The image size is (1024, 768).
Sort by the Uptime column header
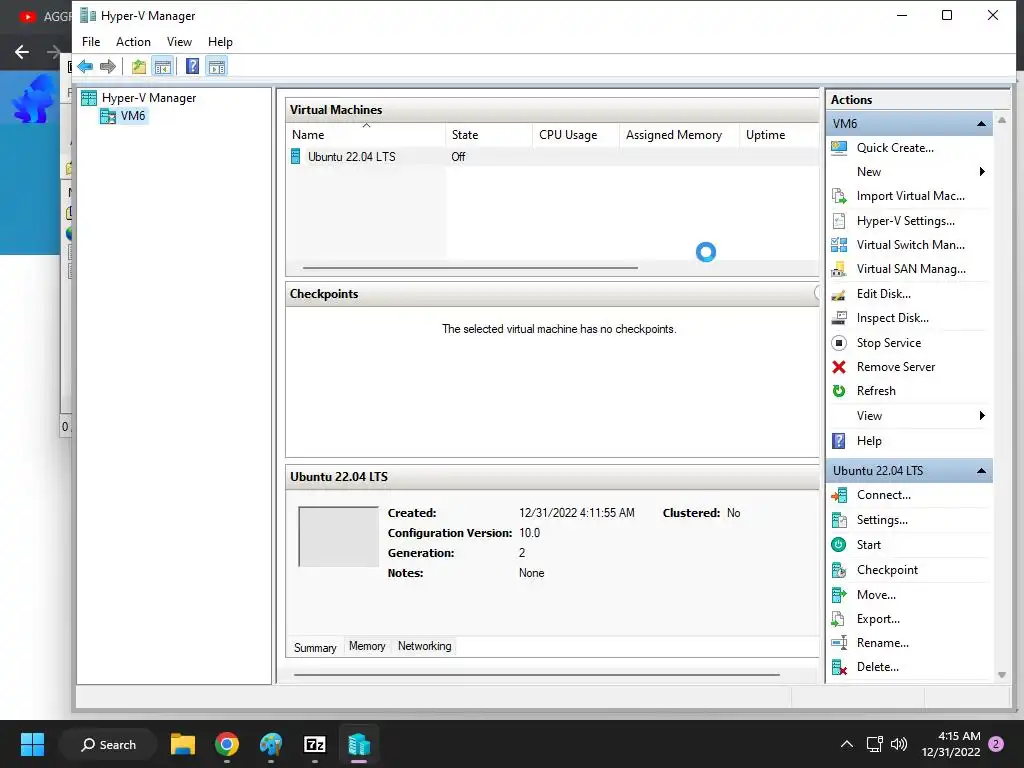point(779,135)
